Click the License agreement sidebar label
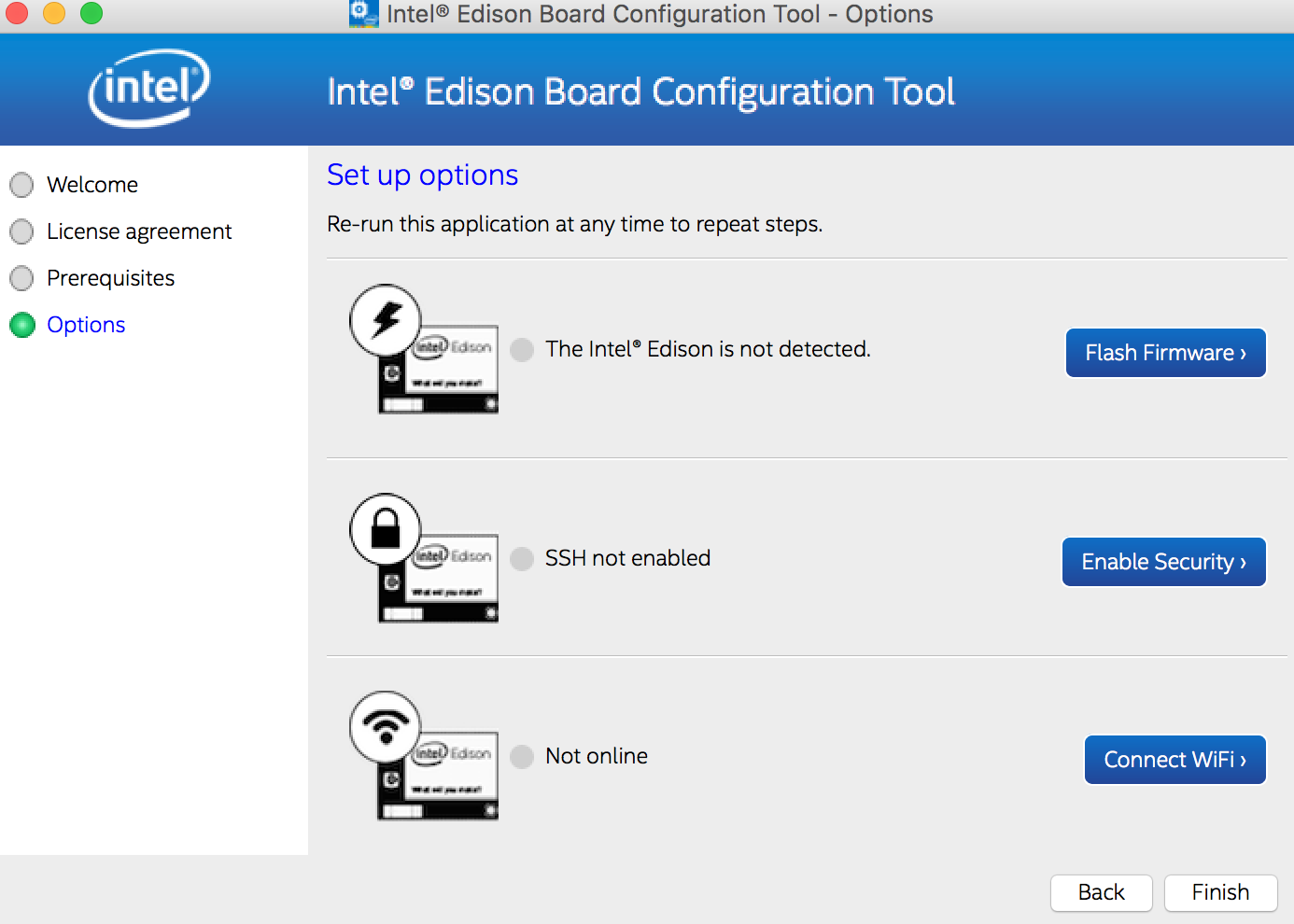Viewport: 1294px width, 924px height. [139, 231]
